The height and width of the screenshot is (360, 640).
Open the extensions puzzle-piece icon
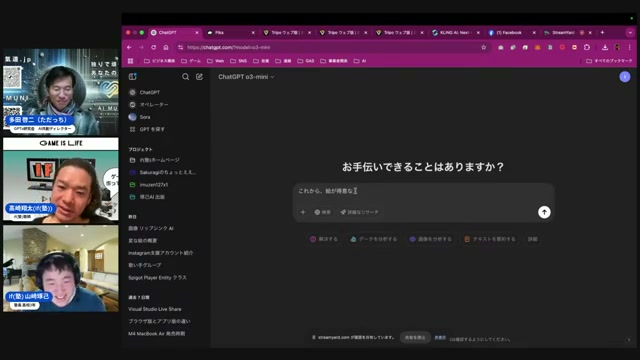pos(587,47)
